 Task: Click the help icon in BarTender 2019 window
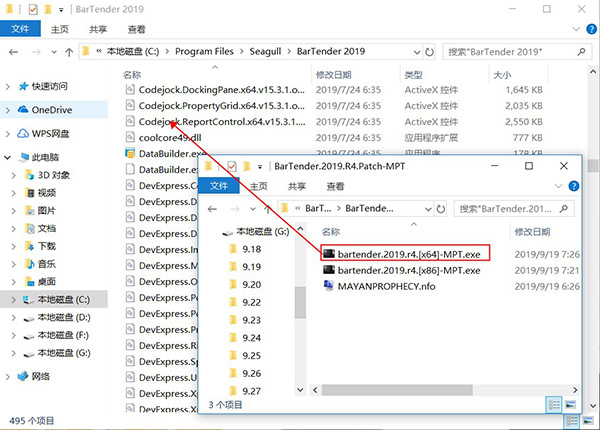[x=592, y=29]
